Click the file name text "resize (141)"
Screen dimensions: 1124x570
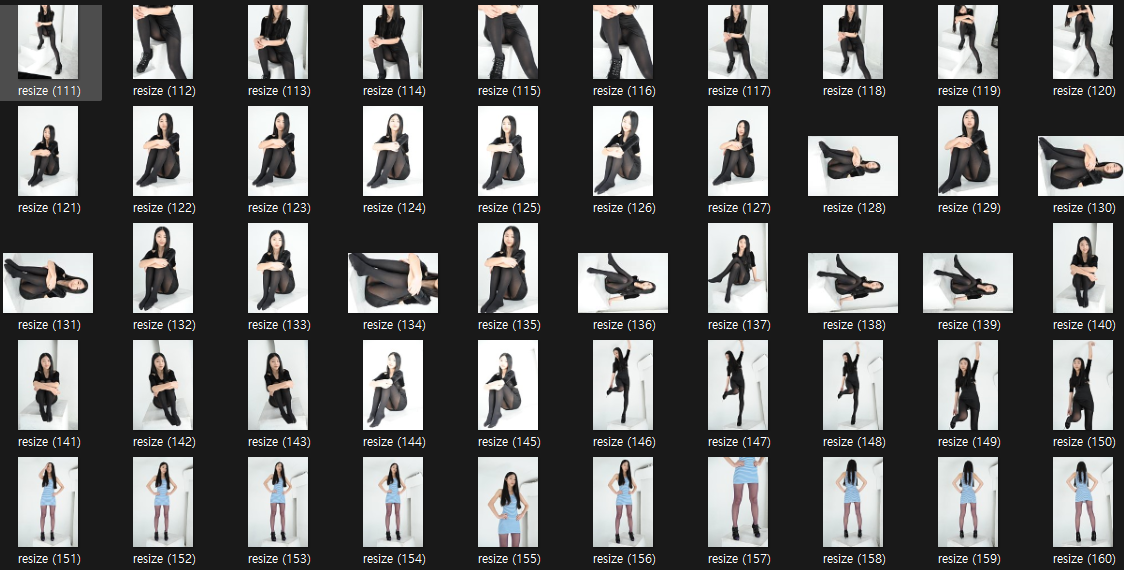pyautogui.click(x=49, y=442)
